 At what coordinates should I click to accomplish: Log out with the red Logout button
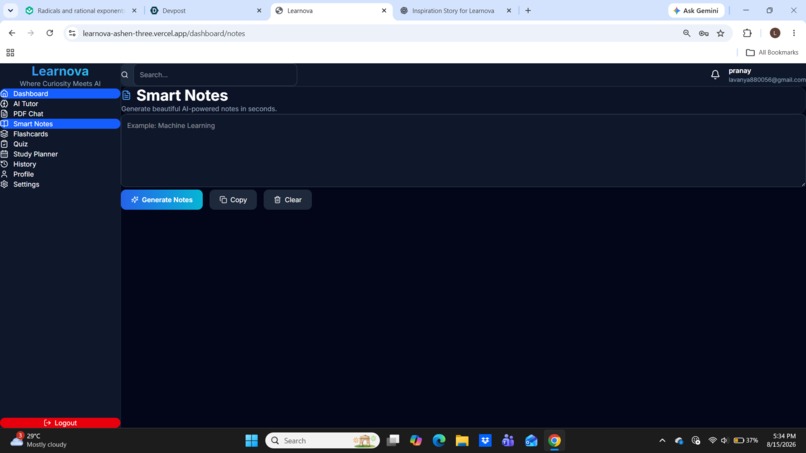(60, 423)
